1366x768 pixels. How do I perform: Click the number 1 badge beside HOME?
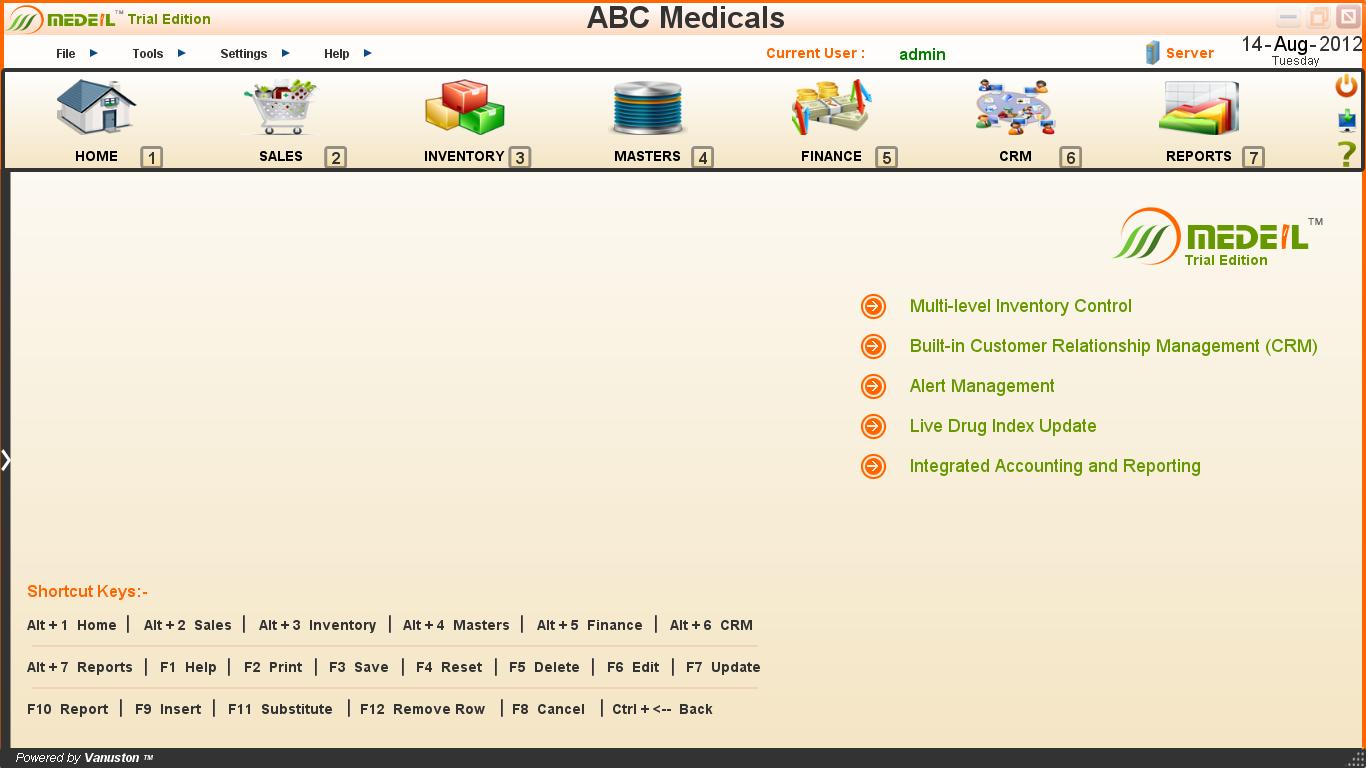[x=151, y=157]
